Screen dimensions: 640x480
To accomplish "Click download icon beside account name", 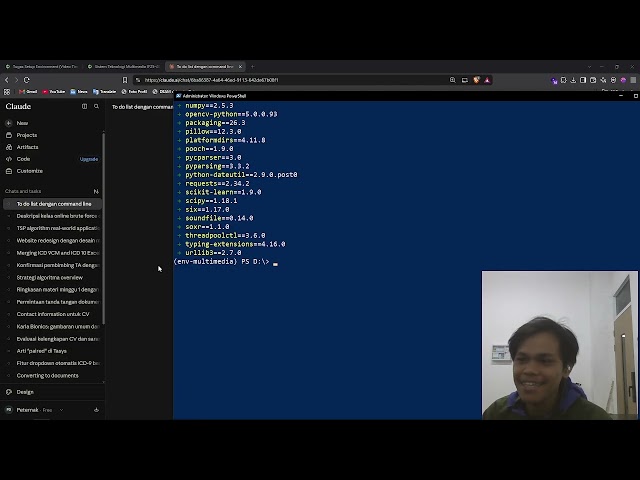I will point(96,410).
